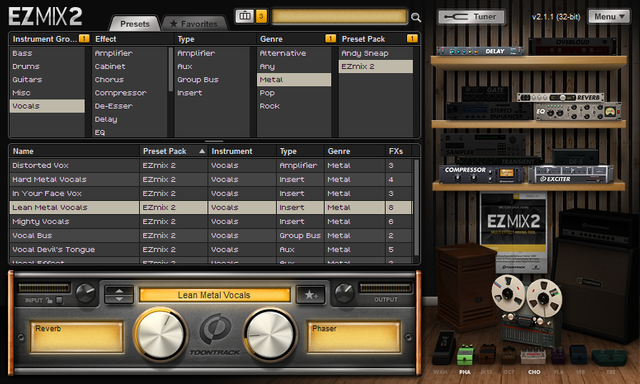Viewport: 640px width, 384px height.
Task: Click the purple FLA flanger pedal
Action: (558, 355)
